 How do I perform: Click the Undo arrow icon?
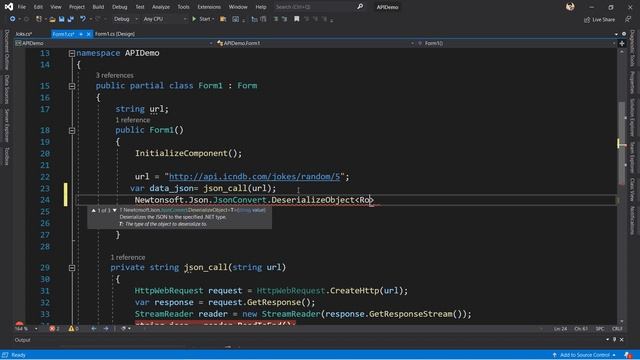[x=83, y=19]
